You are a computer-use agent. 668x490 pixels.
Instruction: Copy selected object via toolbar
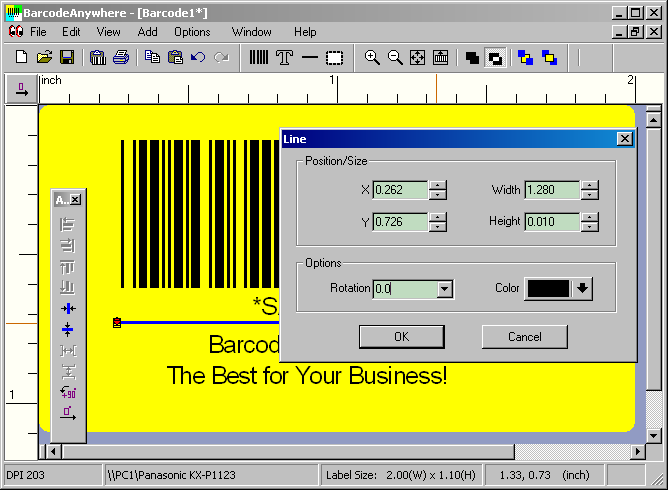[x=152, y=57]
